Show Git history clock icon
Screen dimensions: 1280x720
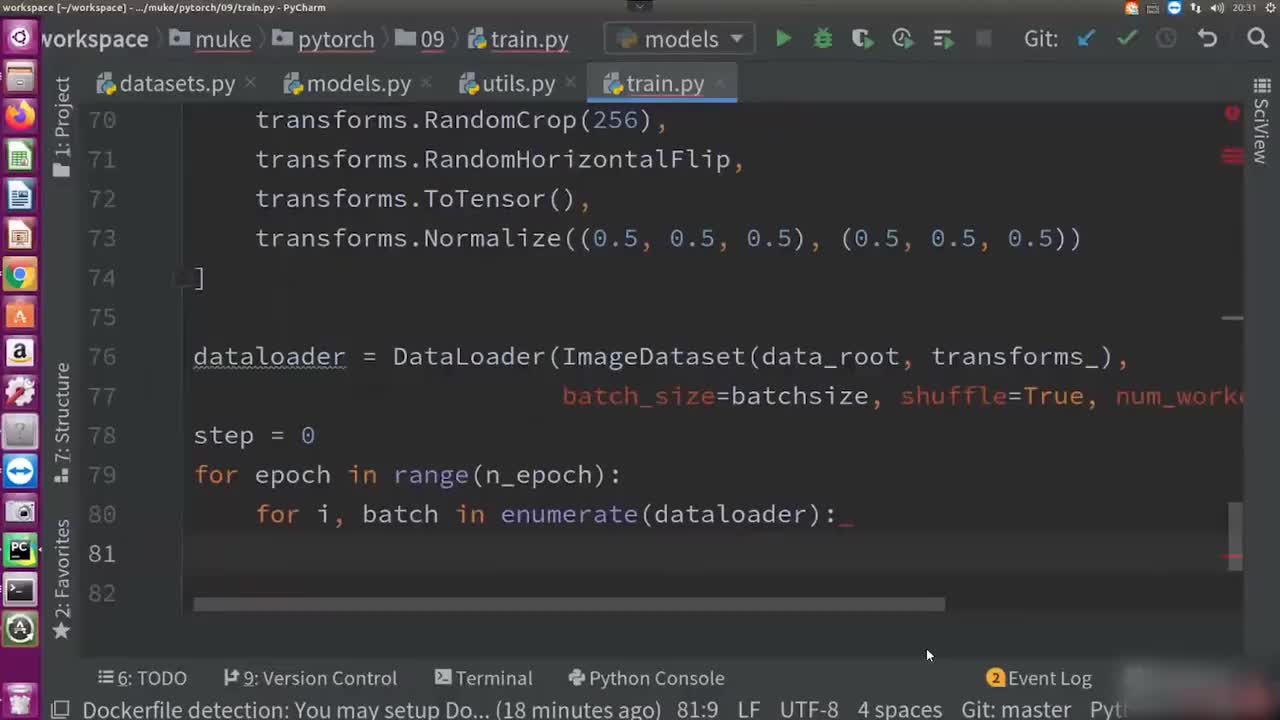pyautogui.click(x=1166, y=39)
